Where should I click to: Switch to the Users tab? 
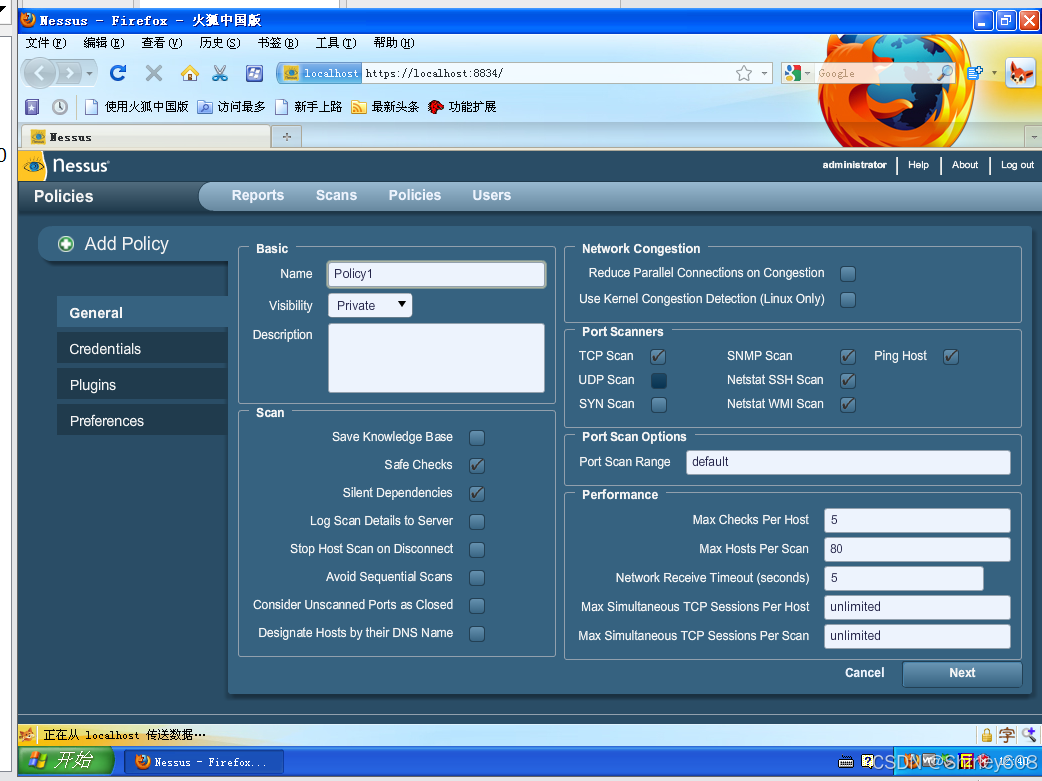[x=492, y=195]
